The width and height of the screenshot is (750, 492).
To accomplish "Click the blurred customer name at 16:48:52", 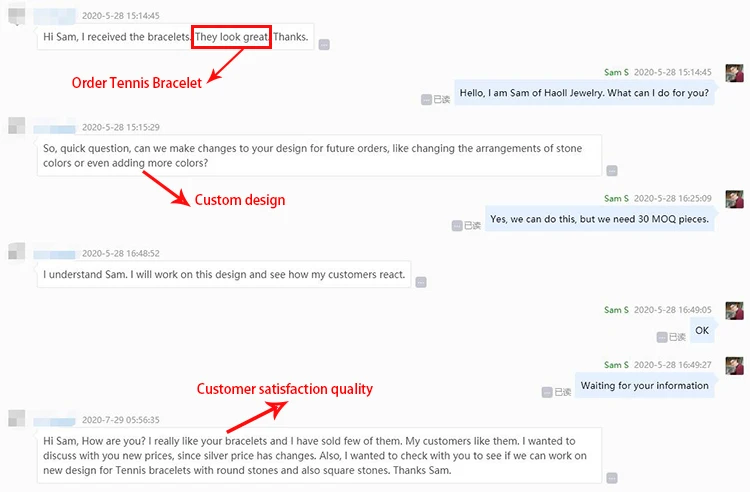I will [55, 253].
